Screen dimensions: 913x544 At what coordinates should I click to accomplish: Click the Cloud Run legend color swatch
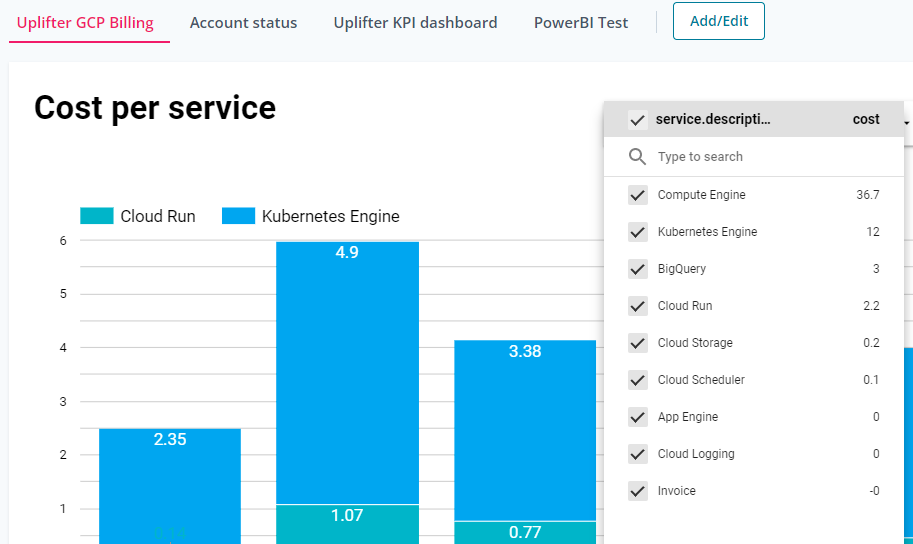(x=97, y=216)
